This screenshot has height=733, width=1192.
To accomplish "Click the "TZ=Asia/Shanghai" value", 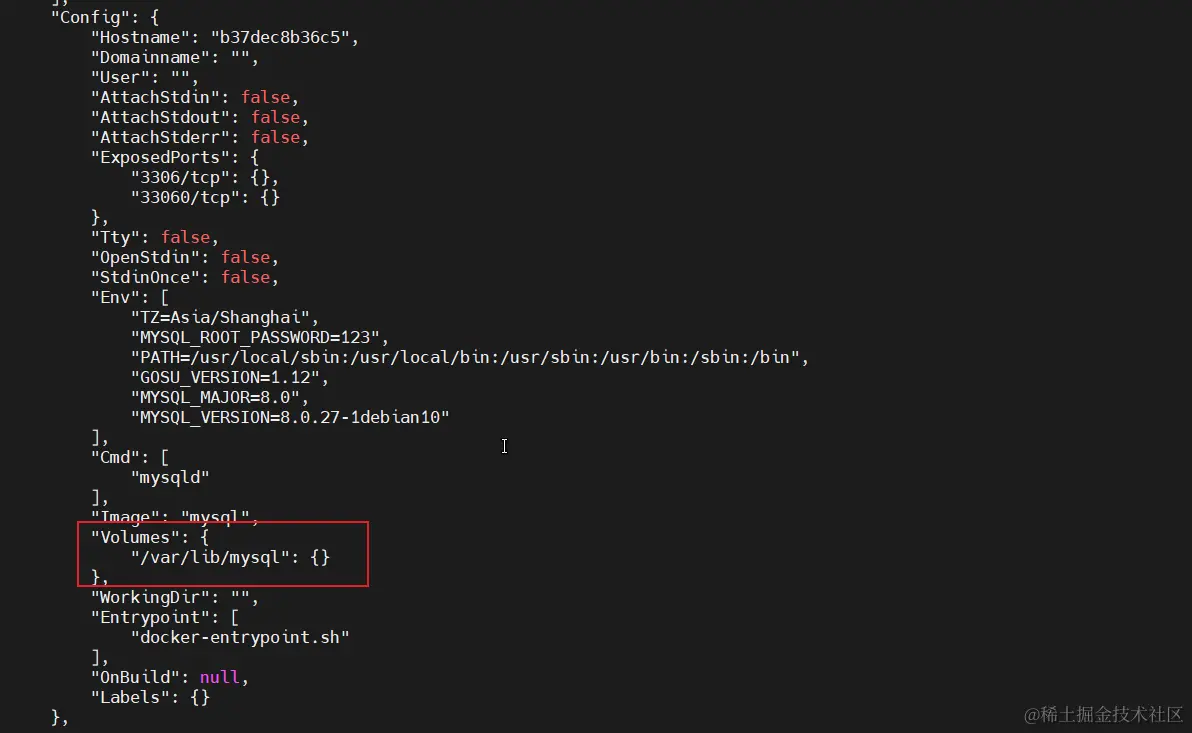I will pos(220,317).
